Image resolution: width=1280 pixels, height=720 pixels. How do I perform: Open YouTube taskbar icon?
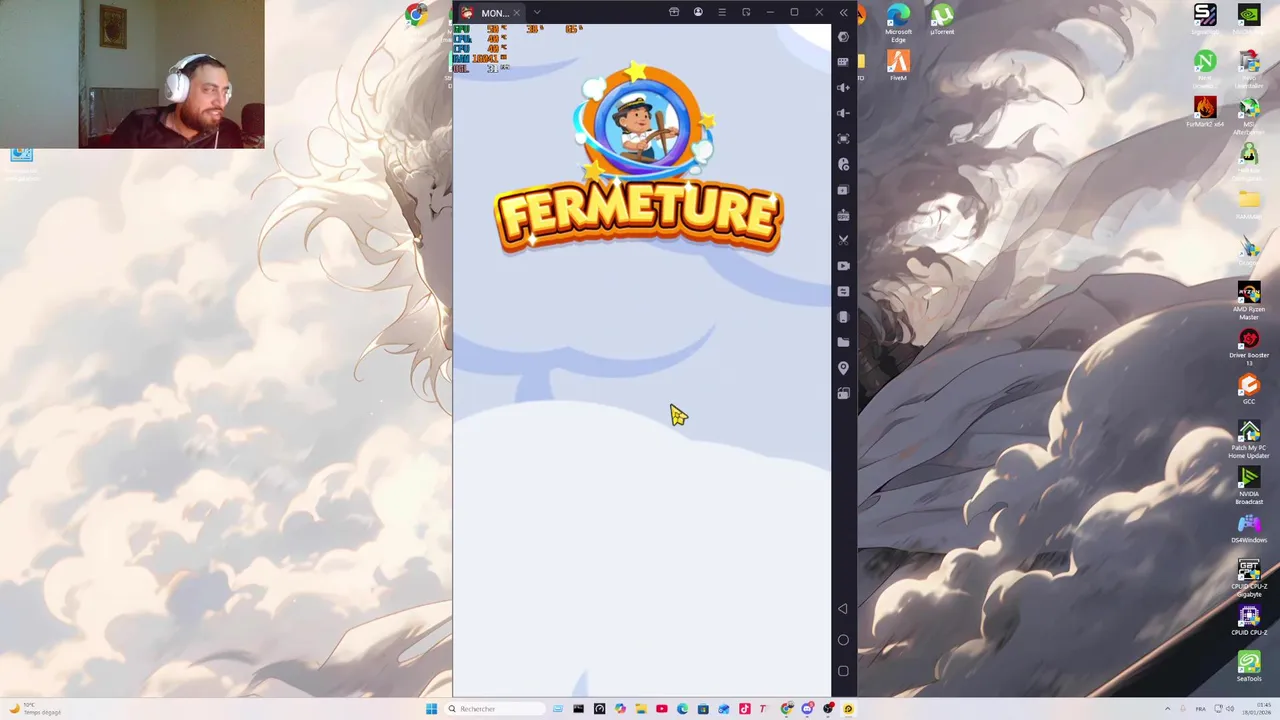point(662,709)
